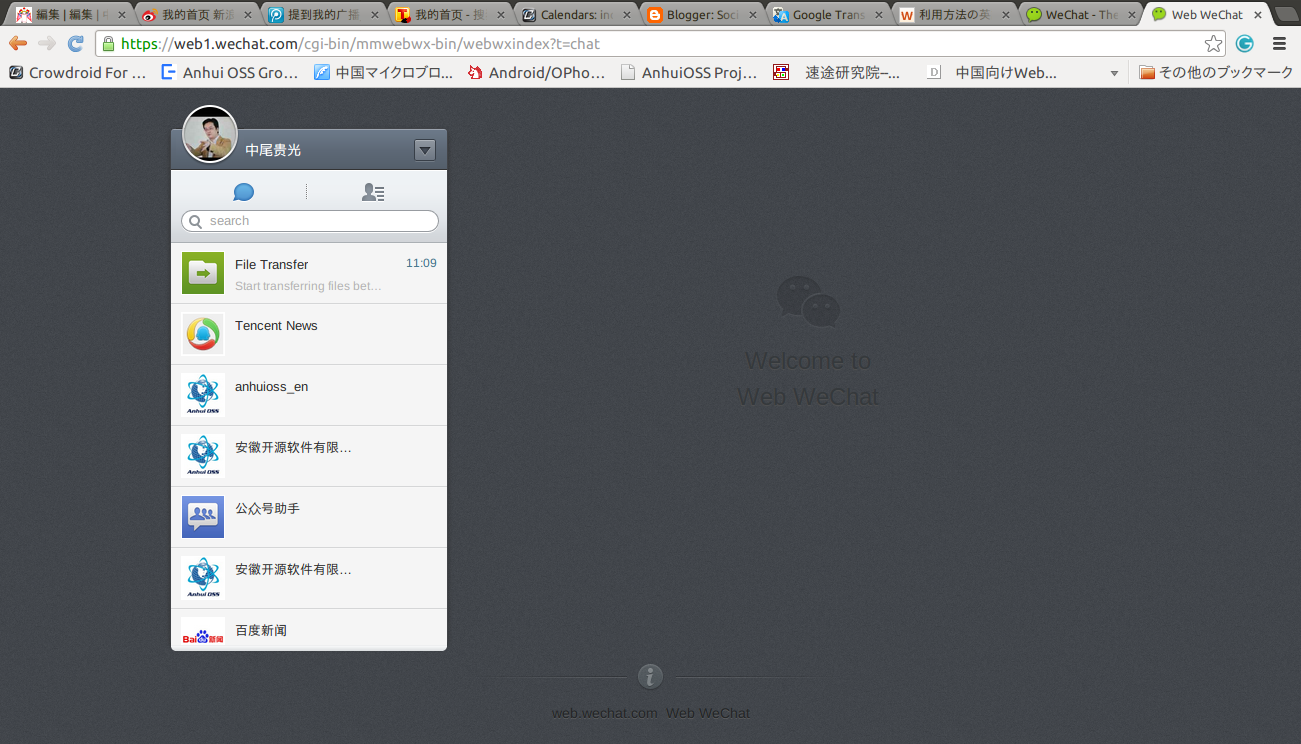
Task: Click the search input field
Action: point(308,220)
